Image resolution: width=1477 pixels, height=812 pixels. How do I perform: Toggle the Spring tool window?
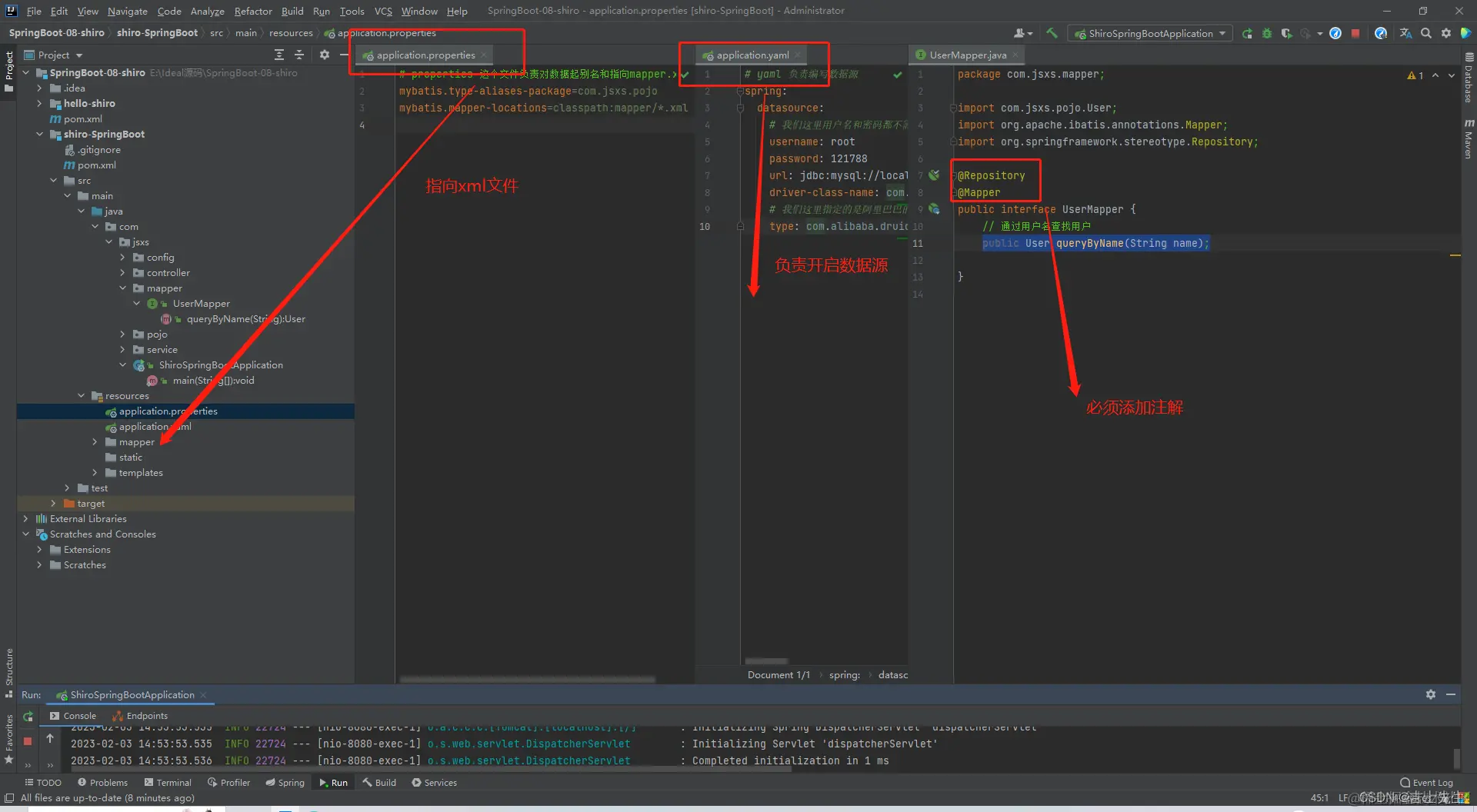coord(285,783)
